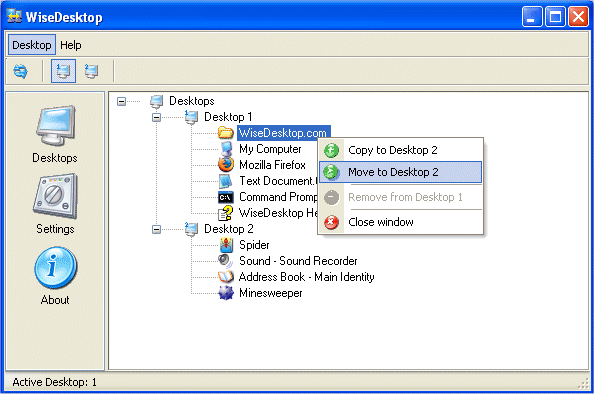Click the Text Document notepad icon
This screenshot has width=594, height=394.
226,181
